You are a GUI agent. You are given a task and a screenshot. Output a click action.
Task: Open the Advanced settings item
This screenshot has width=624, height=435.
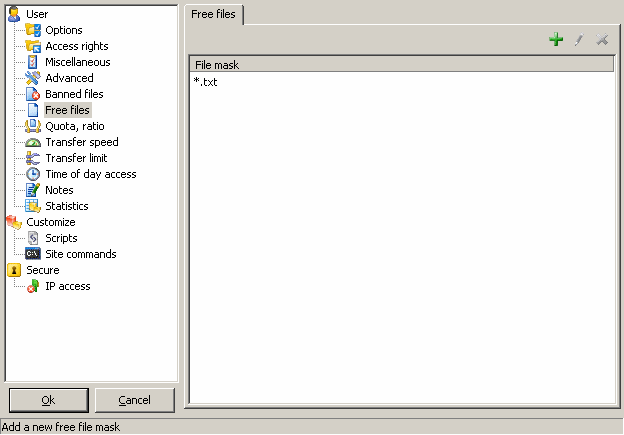[x=69, y=78]
